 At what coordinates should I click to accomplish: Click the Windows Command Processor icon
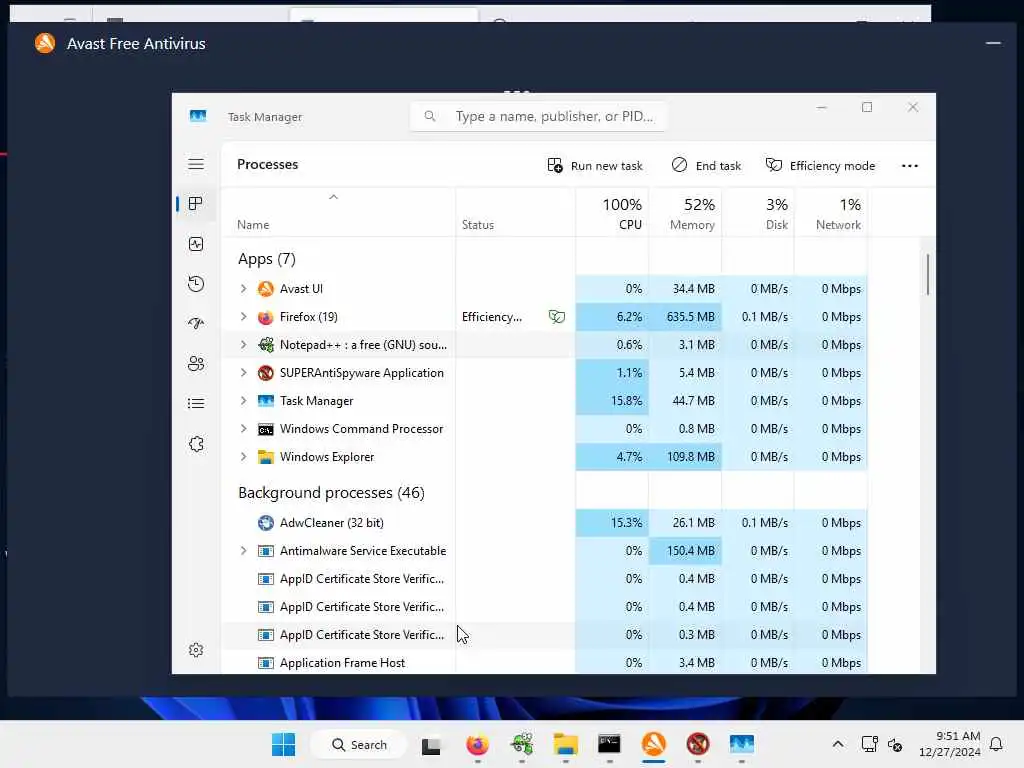266,429
